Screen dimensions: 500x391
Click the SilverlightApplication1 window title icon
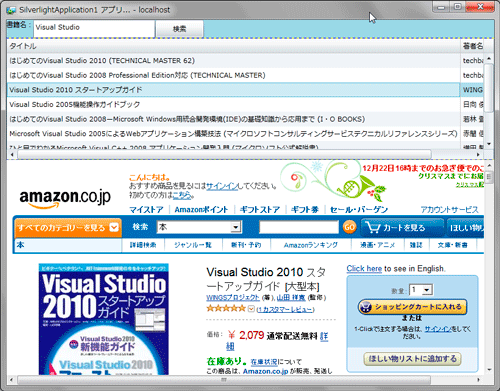coord(11,10)
